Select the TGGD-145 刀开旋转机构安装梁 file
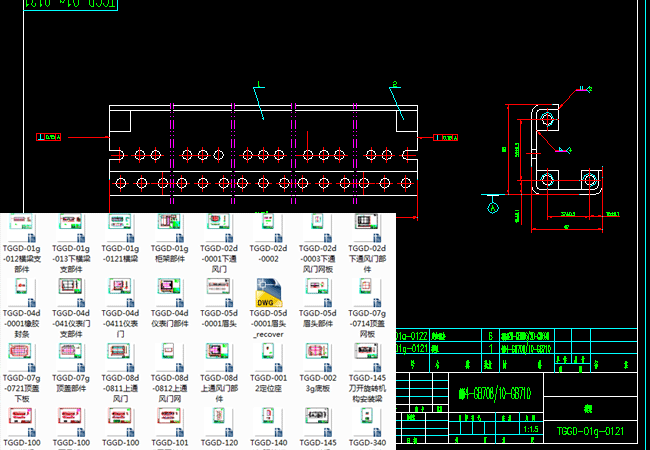The width and height of the screenshot is (650, 450). coord(371,352)
